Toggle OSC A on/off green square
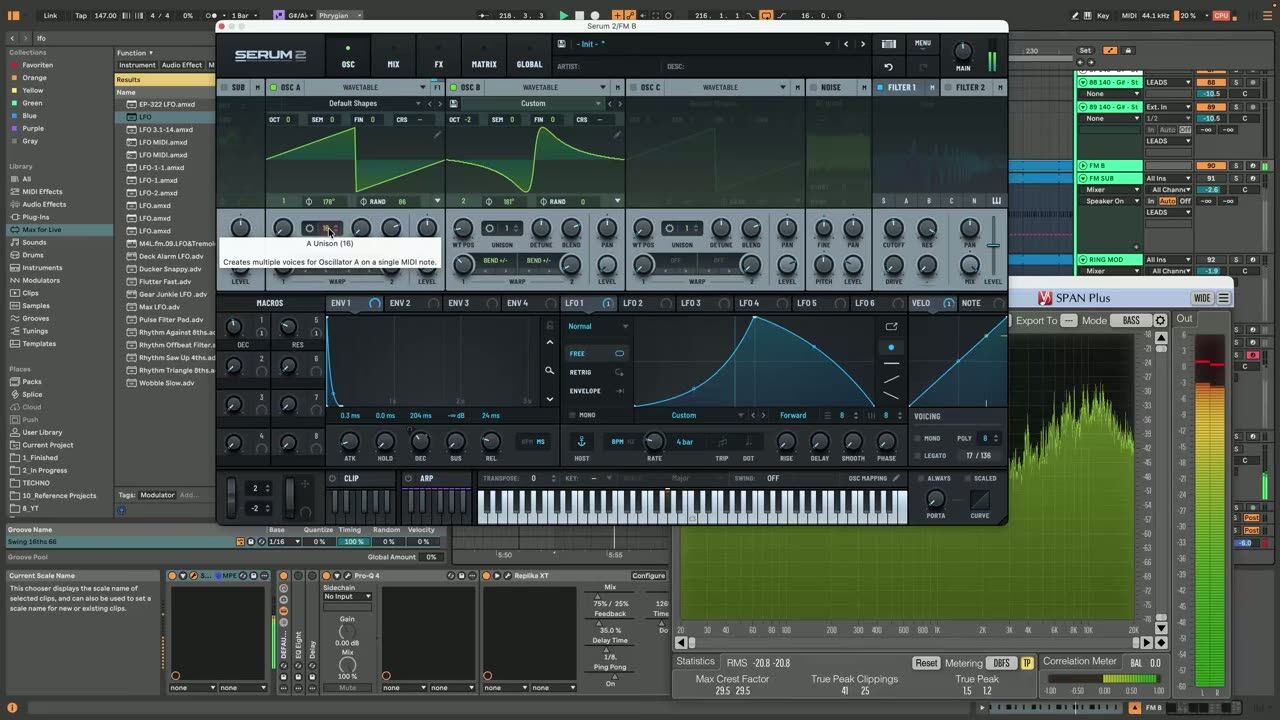The image size is (1280, 720). click(273, 88)
